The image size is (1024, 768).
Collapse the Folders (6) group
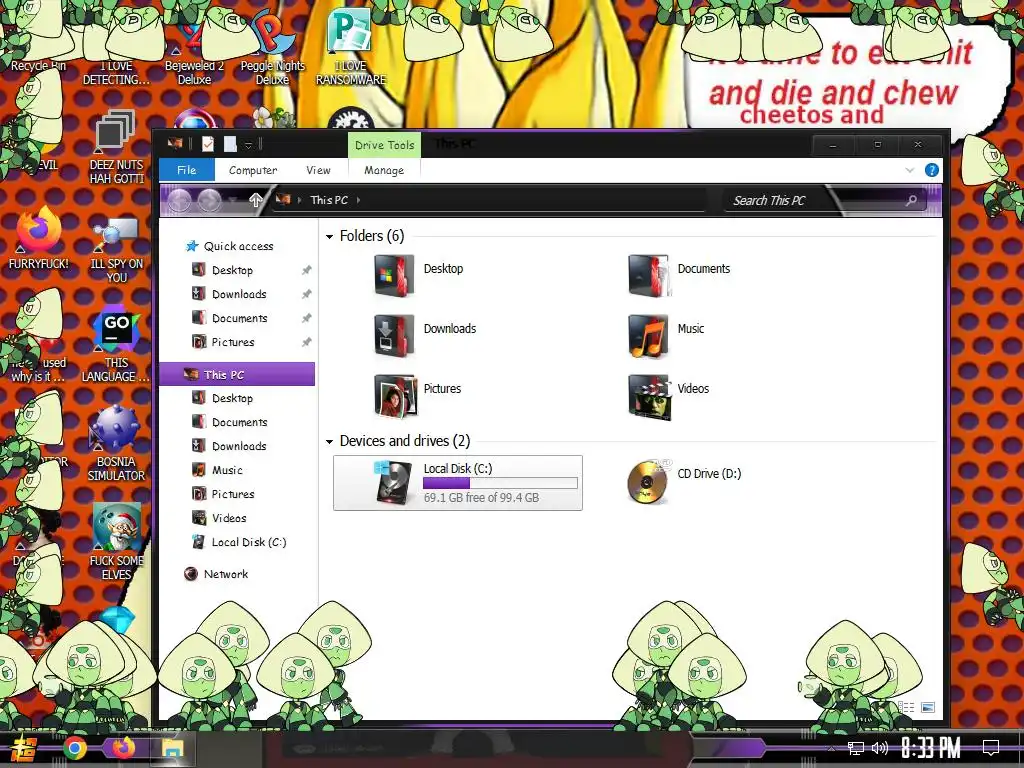pos(329,236)
